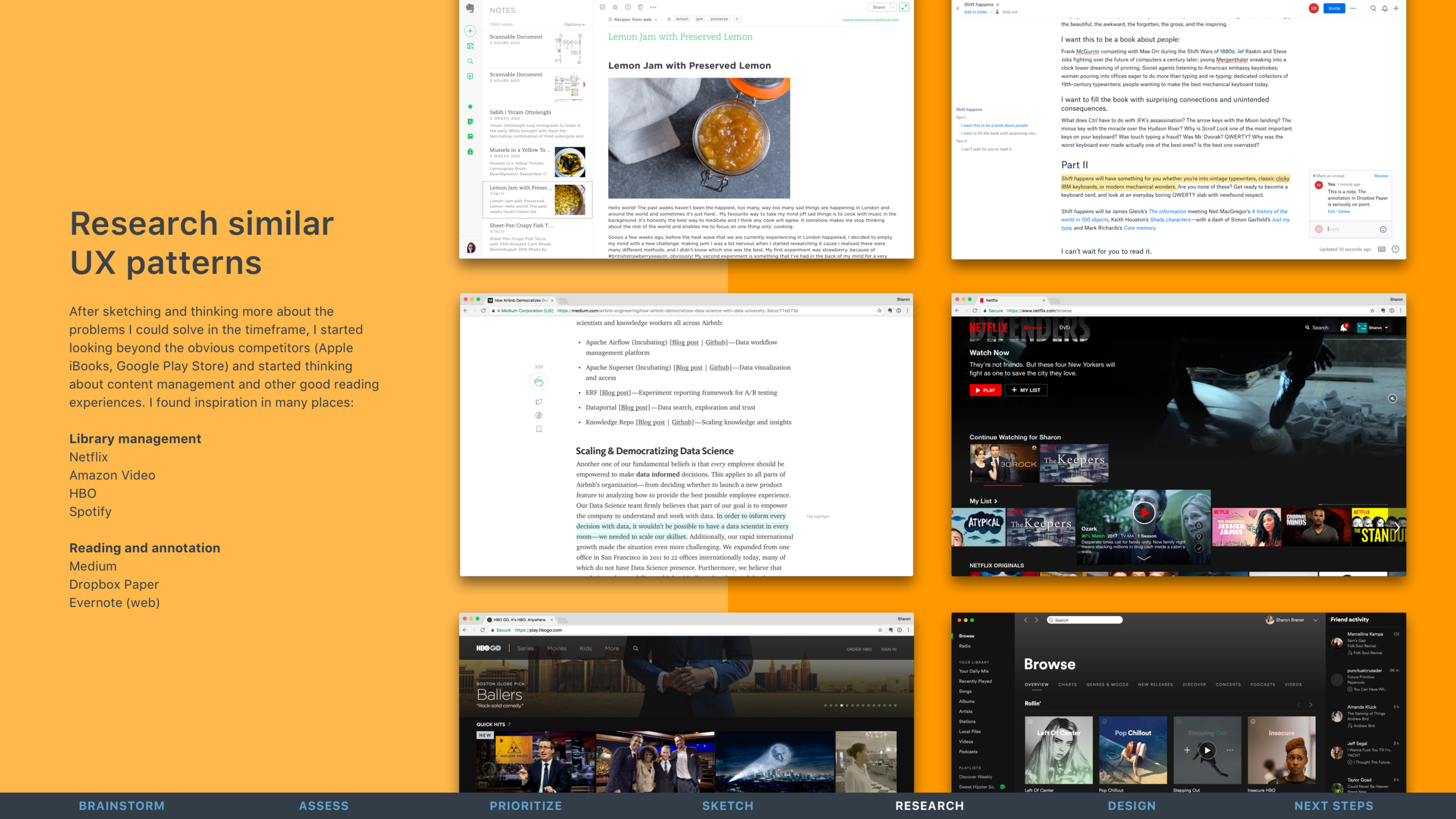Click bookmark icon in Medium sidebar
Image resolution: width=1456 pixels, height=819 pixels.
[539, 429]
